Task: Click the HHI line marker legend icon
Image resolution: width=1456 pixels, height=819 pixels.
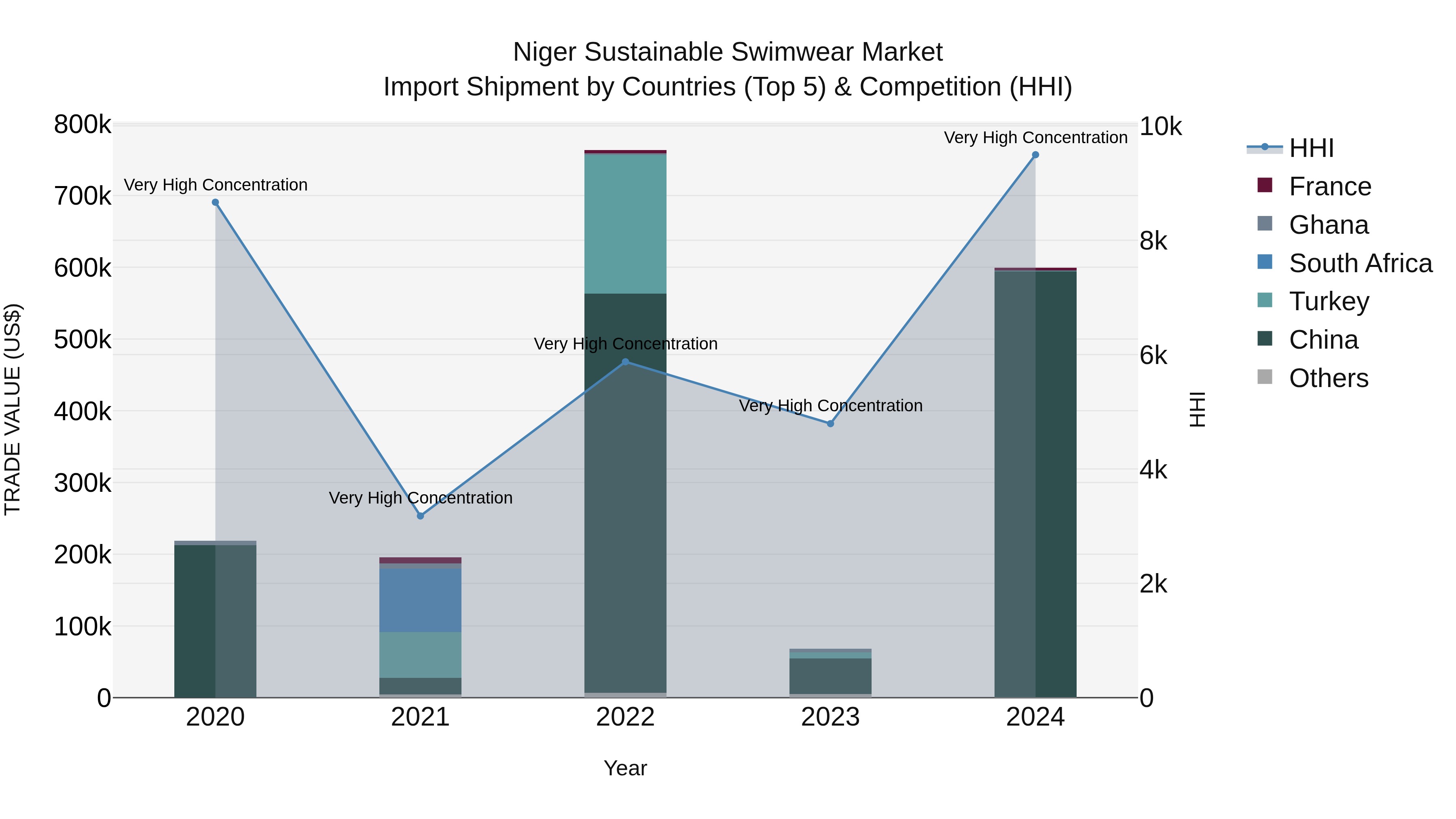Action: click(x=1265, y=148)
